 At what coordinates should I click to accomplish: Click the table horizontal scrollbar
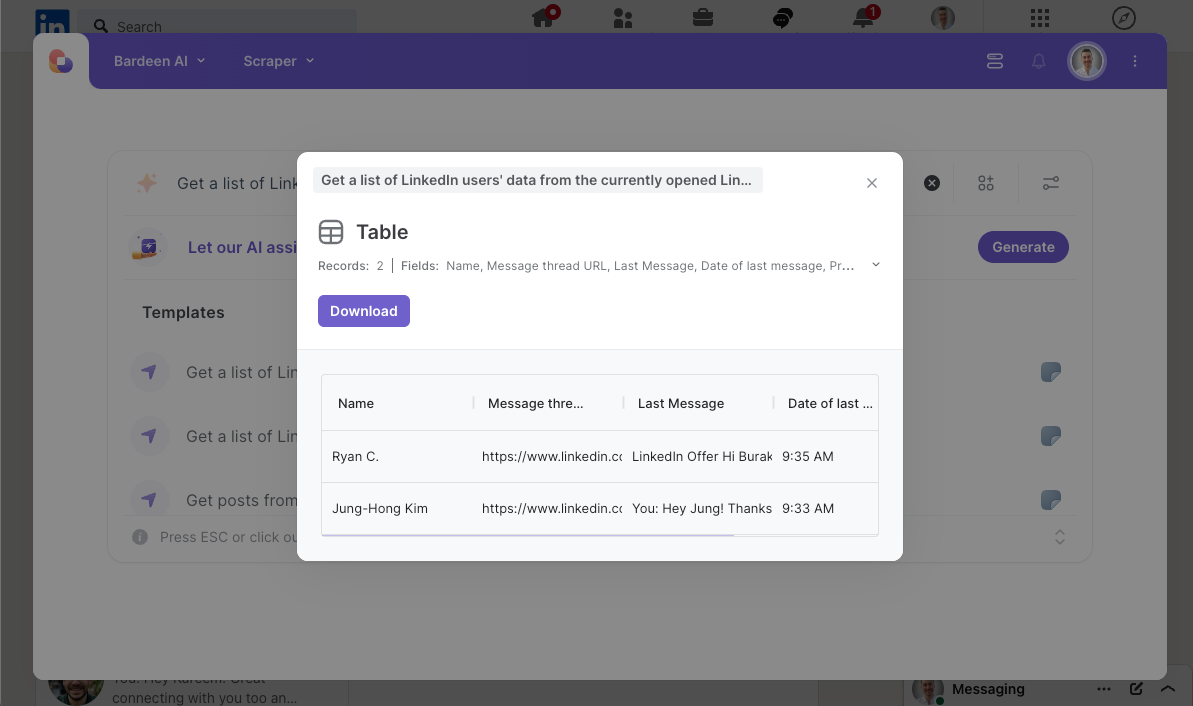pos(528,535)
